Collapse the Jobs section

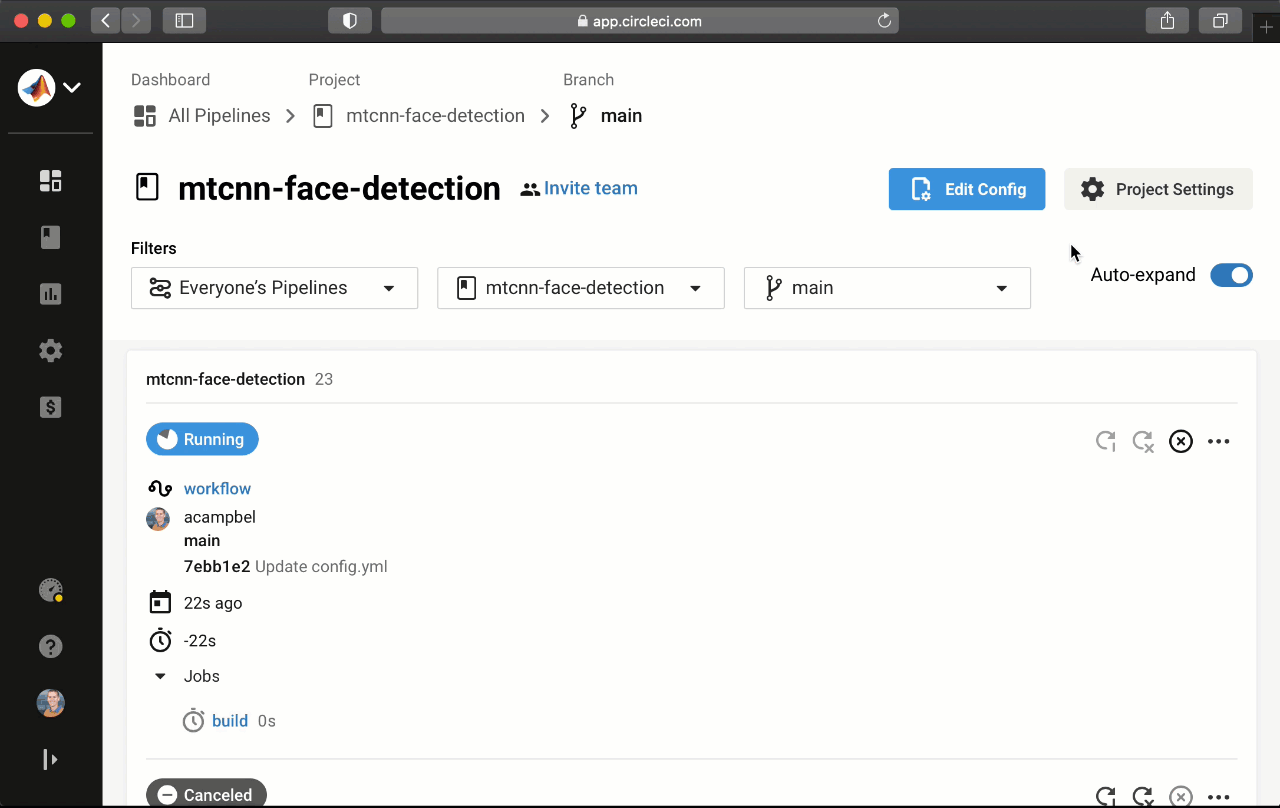coord(160,677)
